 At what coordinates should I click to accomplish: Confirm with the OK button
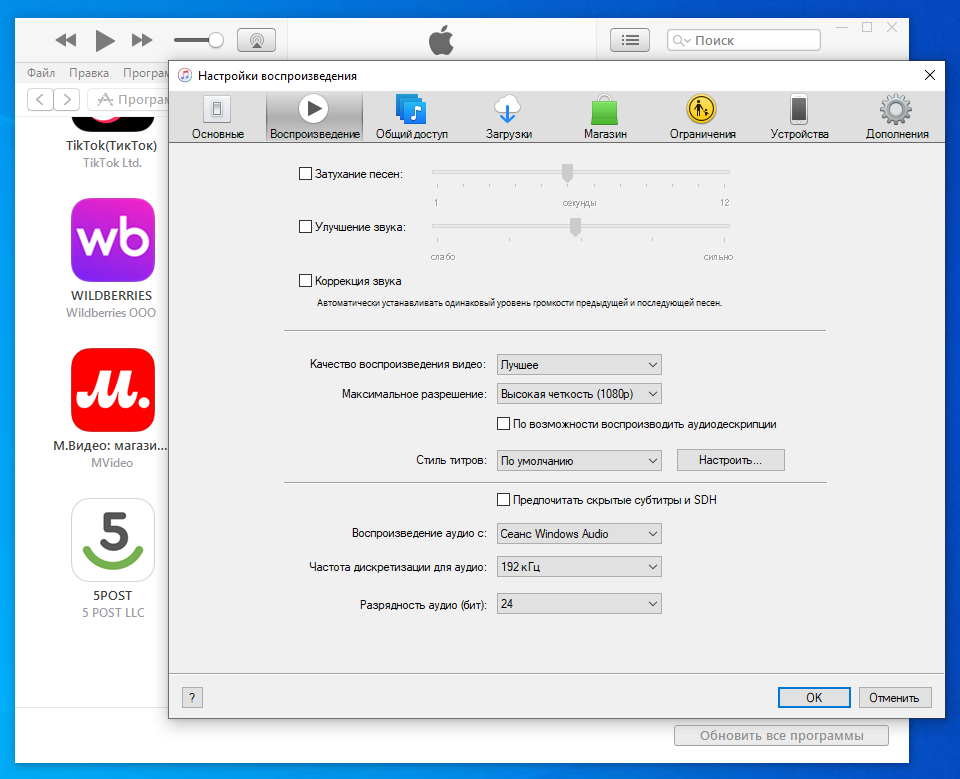click(x=814, y=698)
